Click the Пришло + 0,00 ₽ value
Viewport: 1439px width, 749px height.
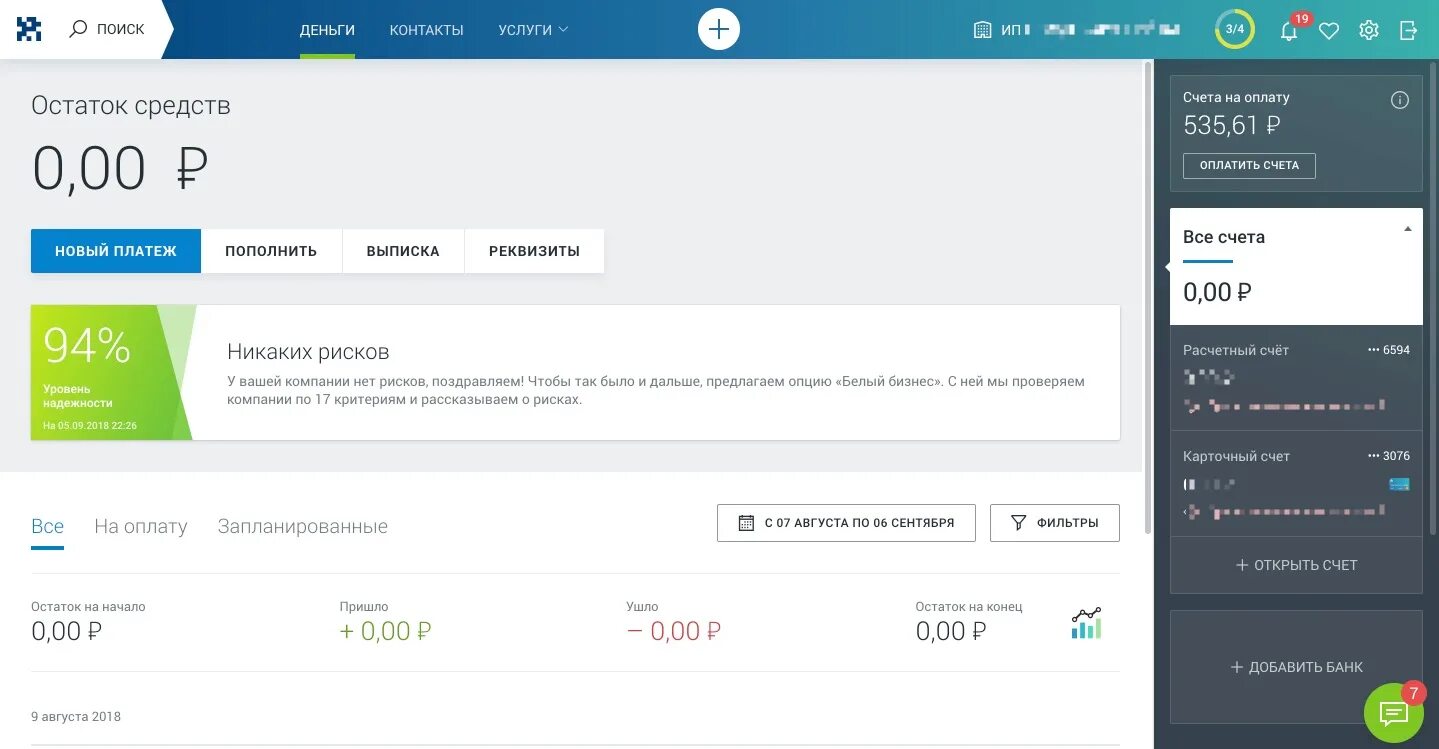pos(386,631)
